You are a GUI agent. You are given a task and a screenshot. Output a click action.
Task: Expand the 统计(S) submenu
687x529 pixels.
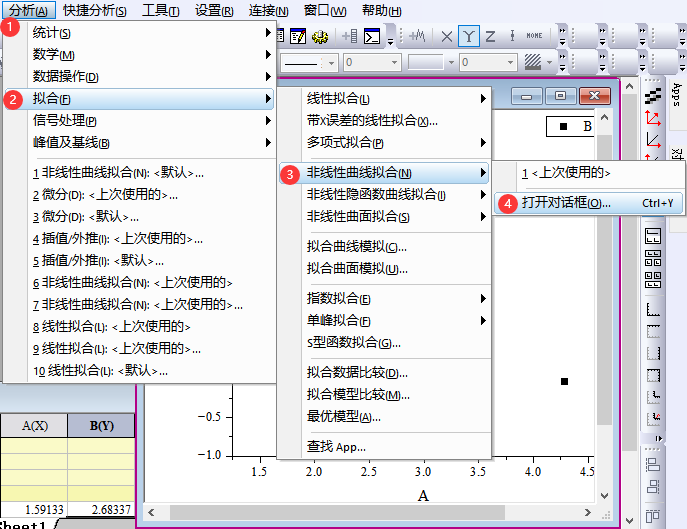pyautogui.click(x=139, y=32)
